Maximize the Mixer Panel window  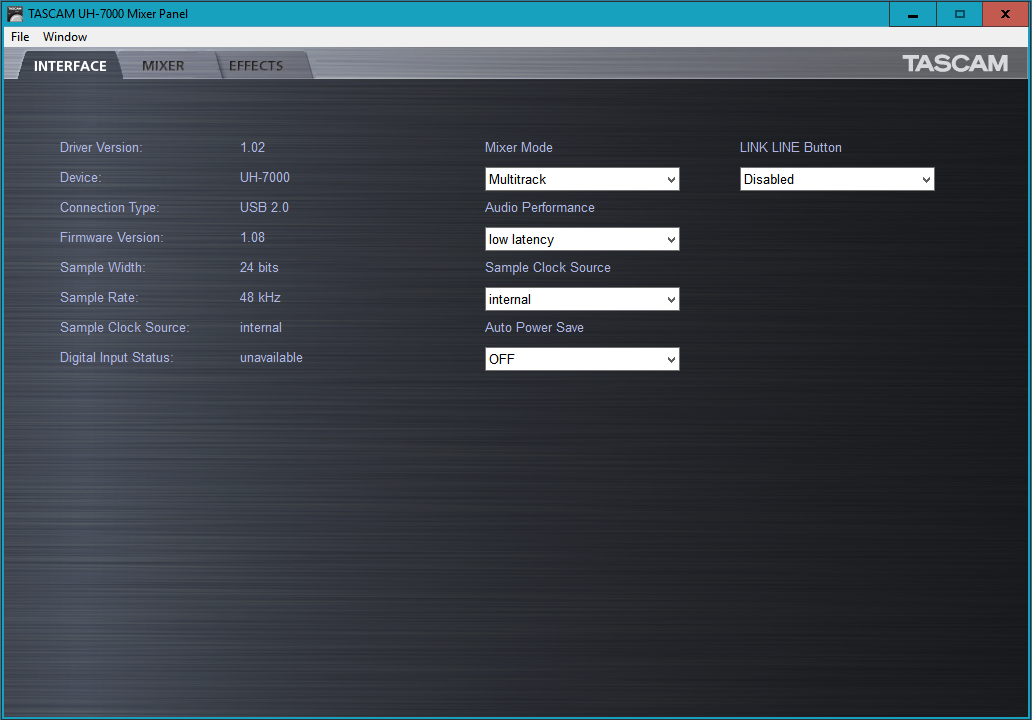coord(960,14)
